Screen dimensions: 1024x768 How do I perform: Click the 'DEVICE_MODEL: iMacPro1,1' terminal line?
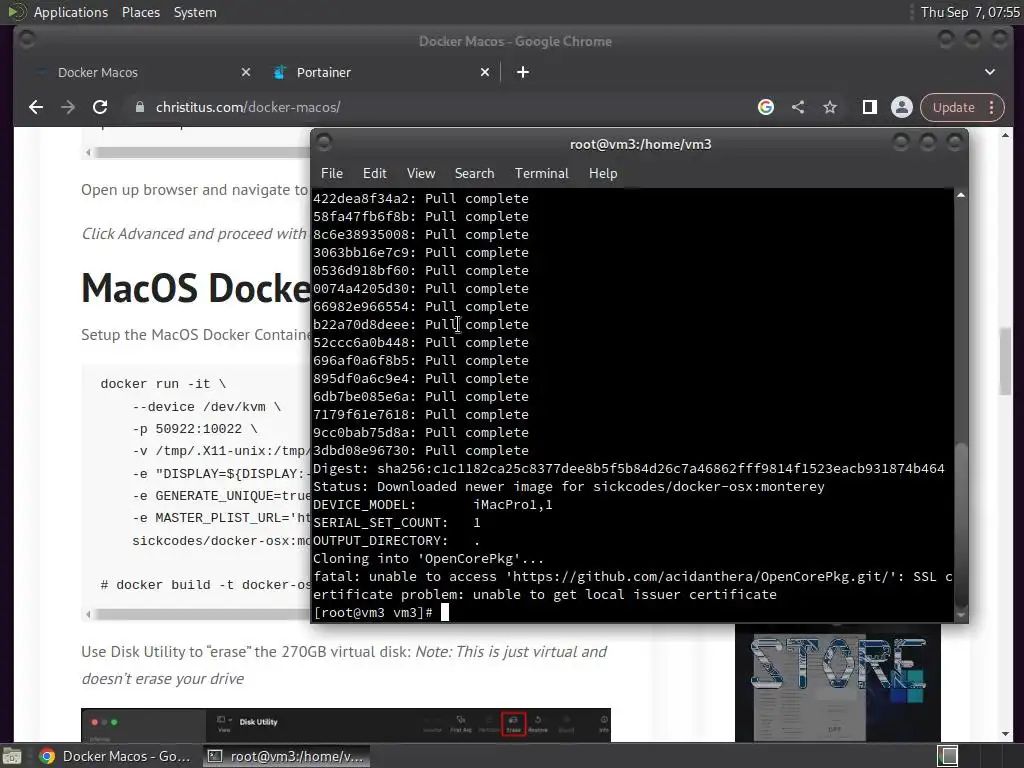[x=433, y=505]
